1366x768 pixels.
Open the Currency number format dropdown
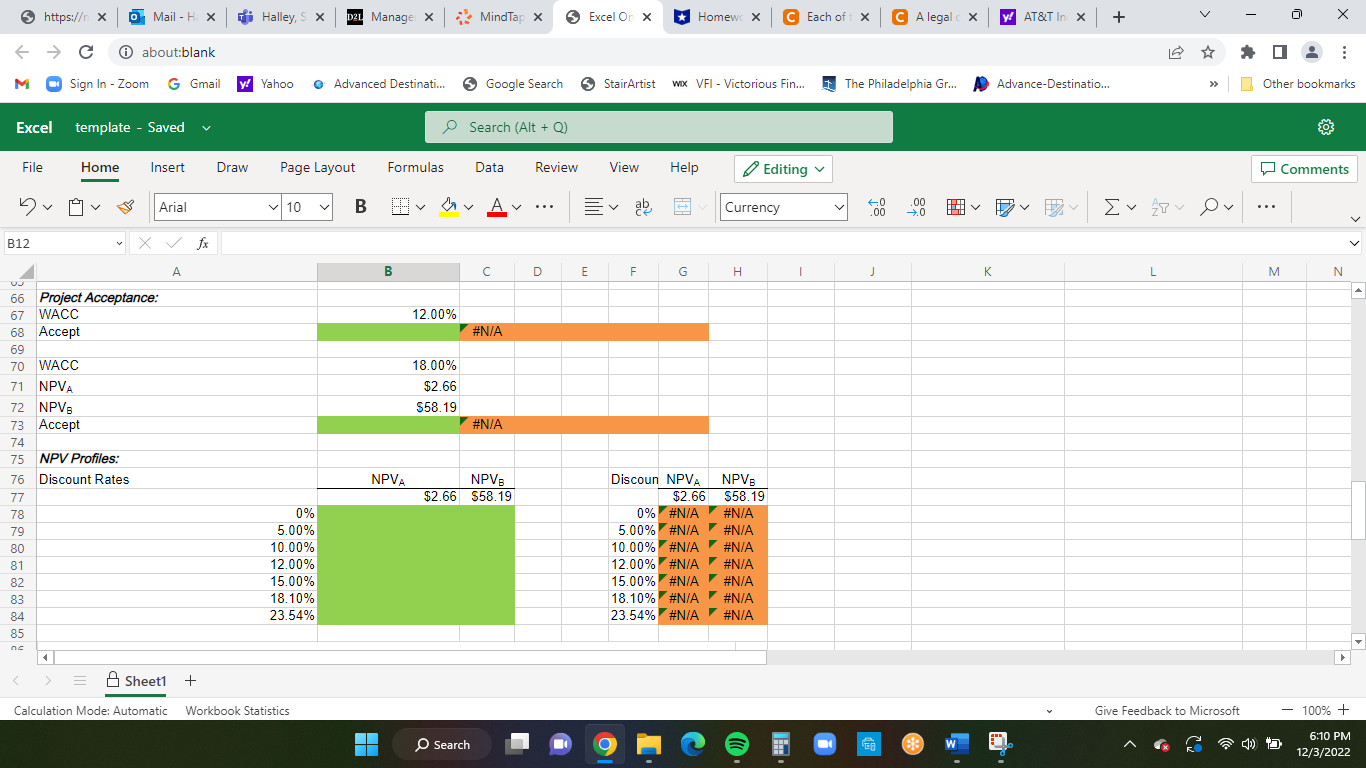click(x=783, y=207)
